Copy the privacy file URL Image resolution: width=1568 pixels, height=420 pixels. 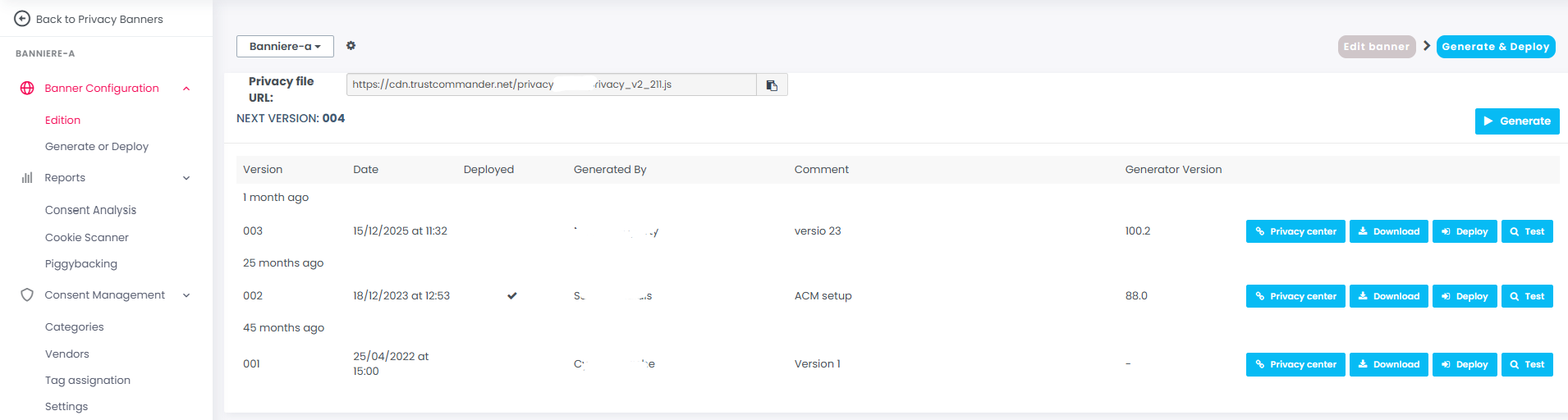point(772,84)
